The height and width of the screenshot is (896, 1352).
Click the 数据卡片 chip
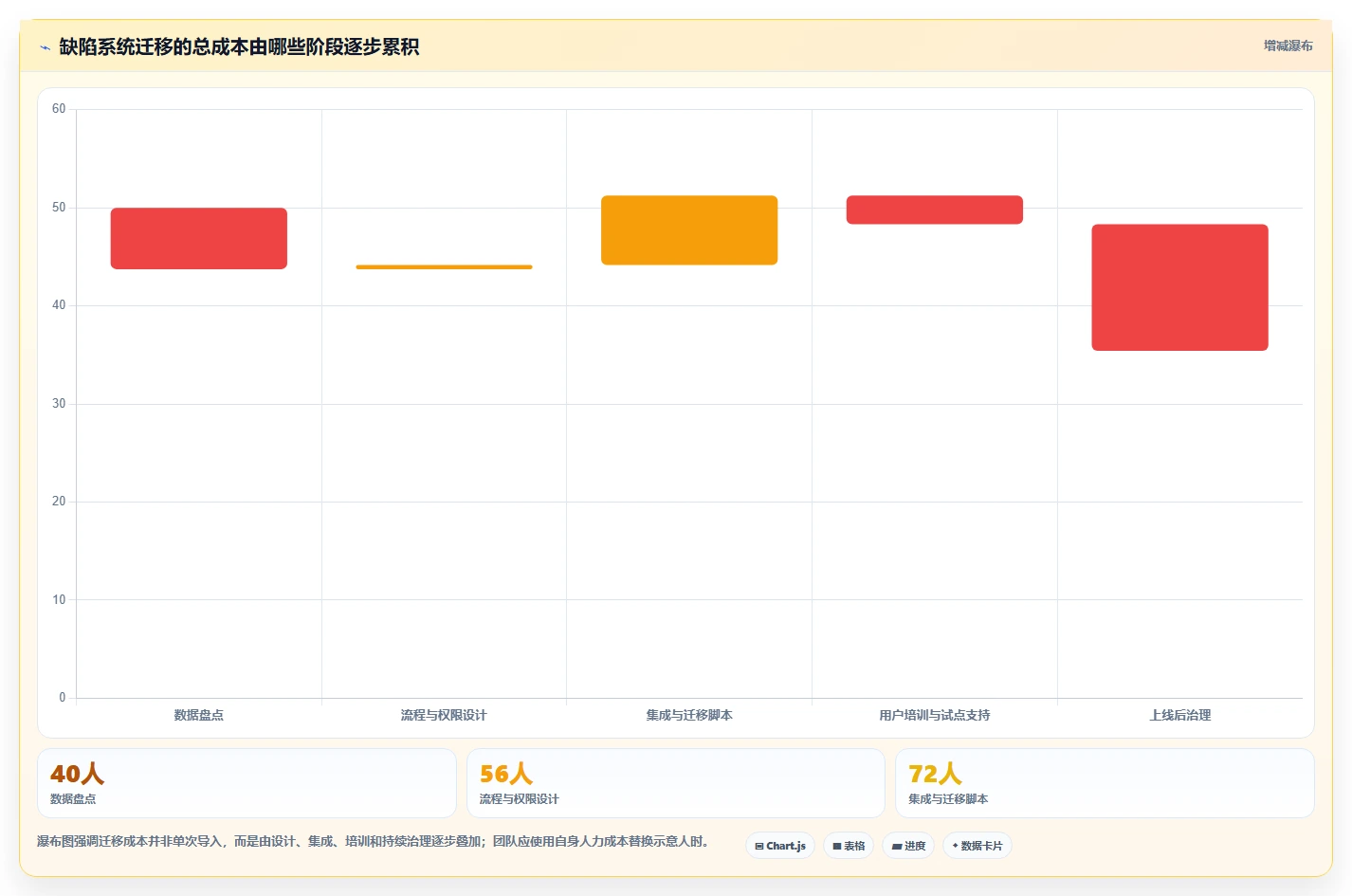tap(977, 846)
